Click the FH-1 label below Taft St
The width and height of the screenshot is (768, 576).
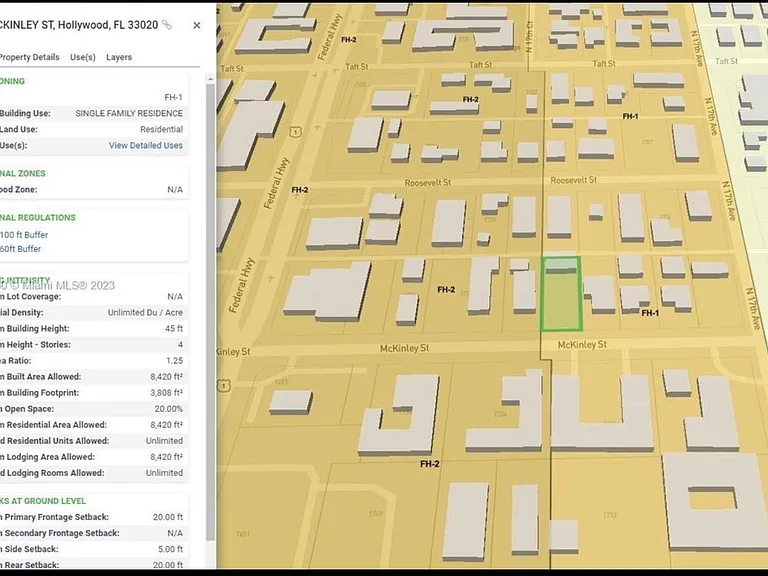[x=630, y=117]
